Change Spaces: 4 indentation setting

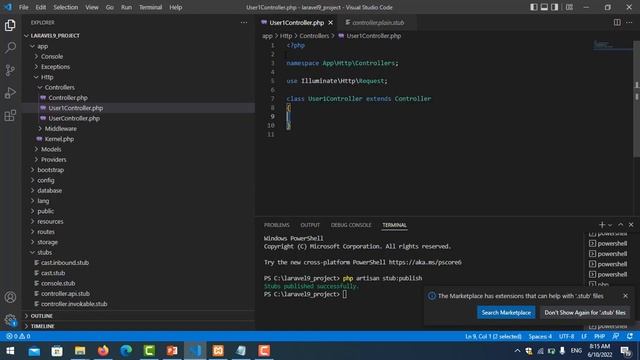click(x=540, y=336)
